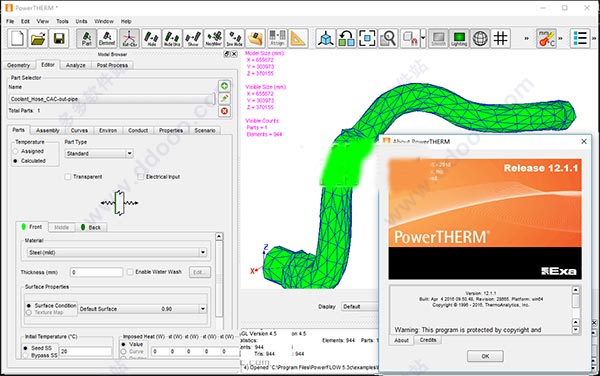Select the Part selection mode tool
This screenshot has height=376, width=600.
coord(86,39)
